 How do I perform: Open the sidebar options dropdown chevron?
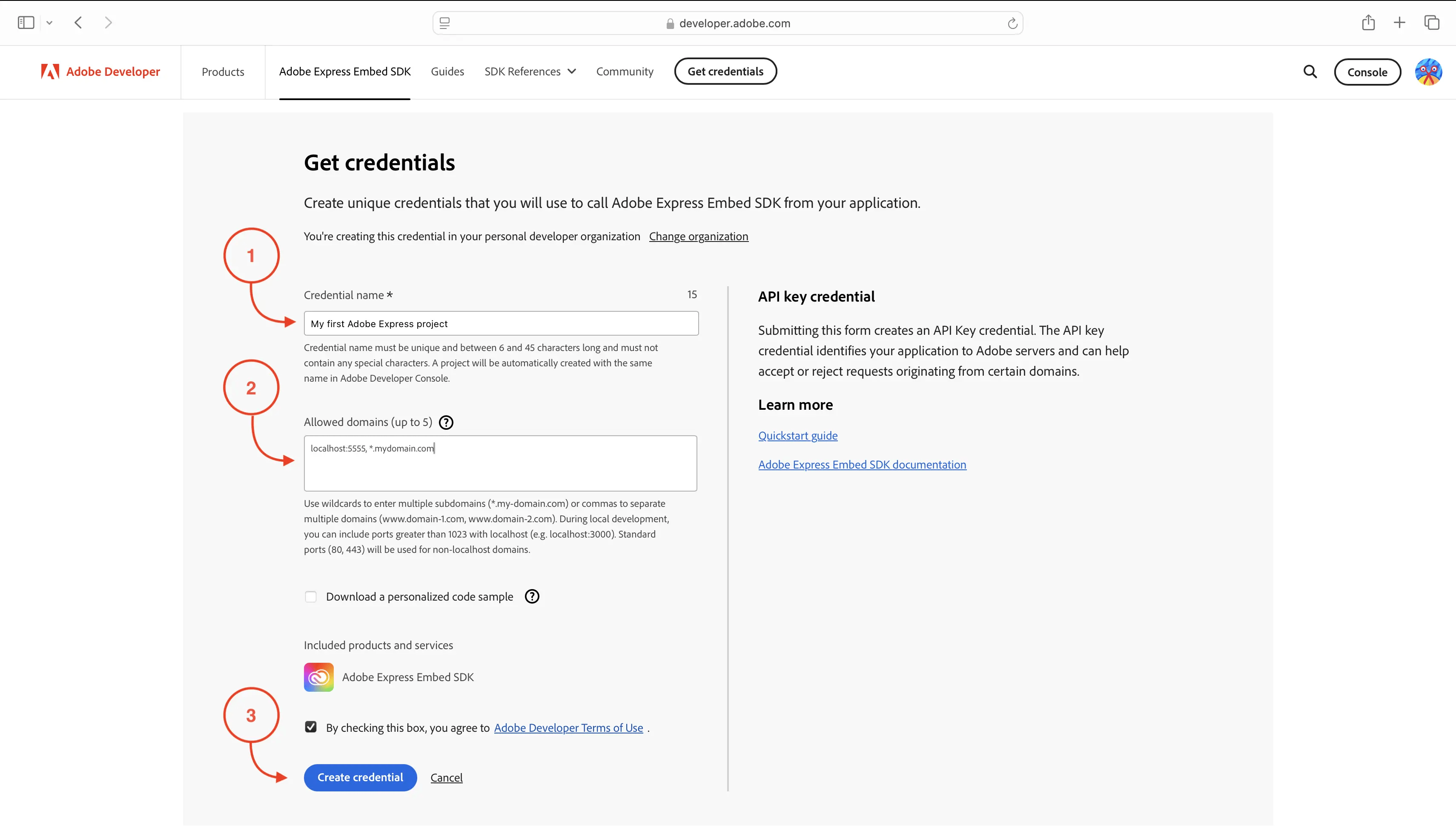[x=49, y=23]
